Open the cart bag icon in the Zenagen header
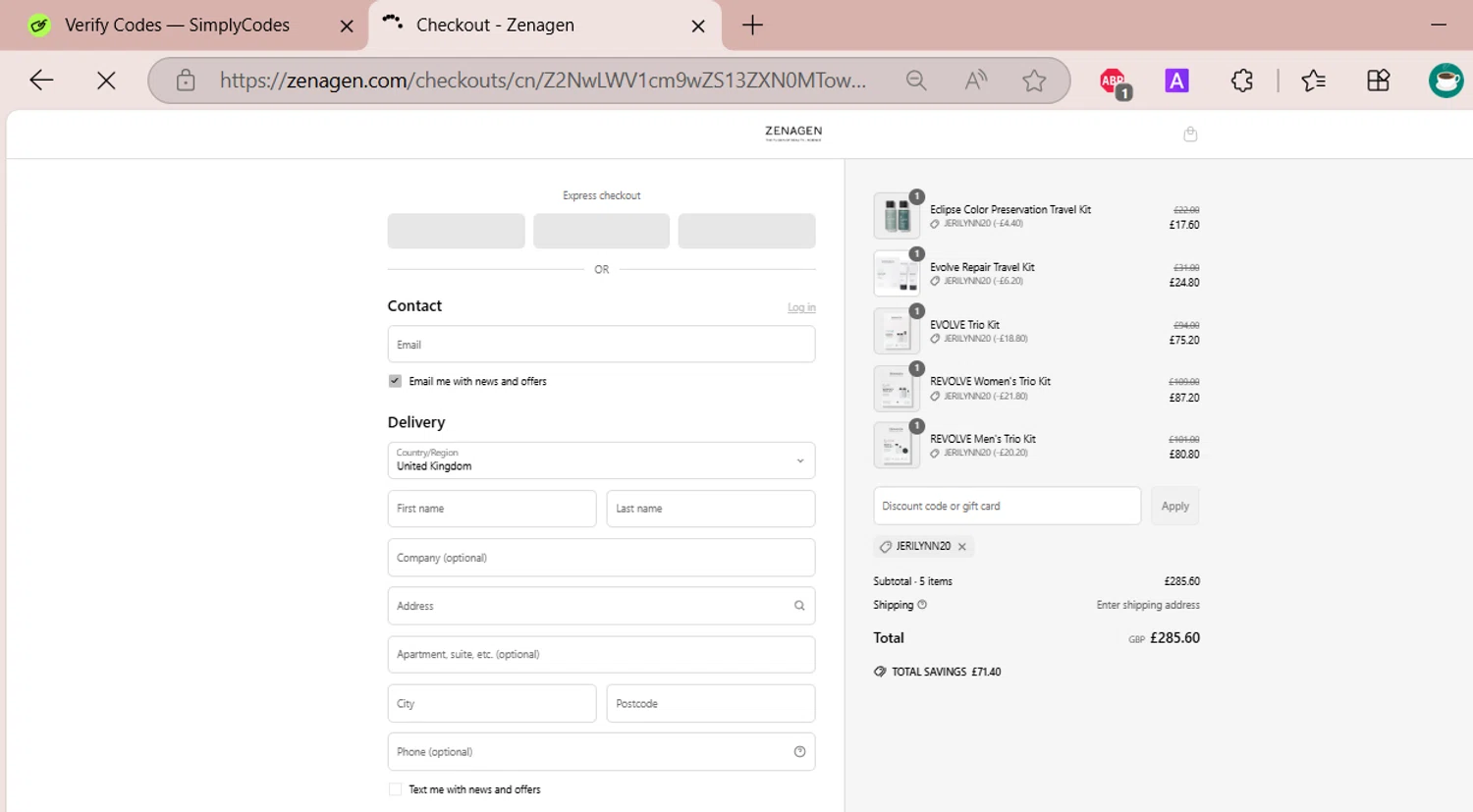The image size is (1473, 812). pos(1190,134)
